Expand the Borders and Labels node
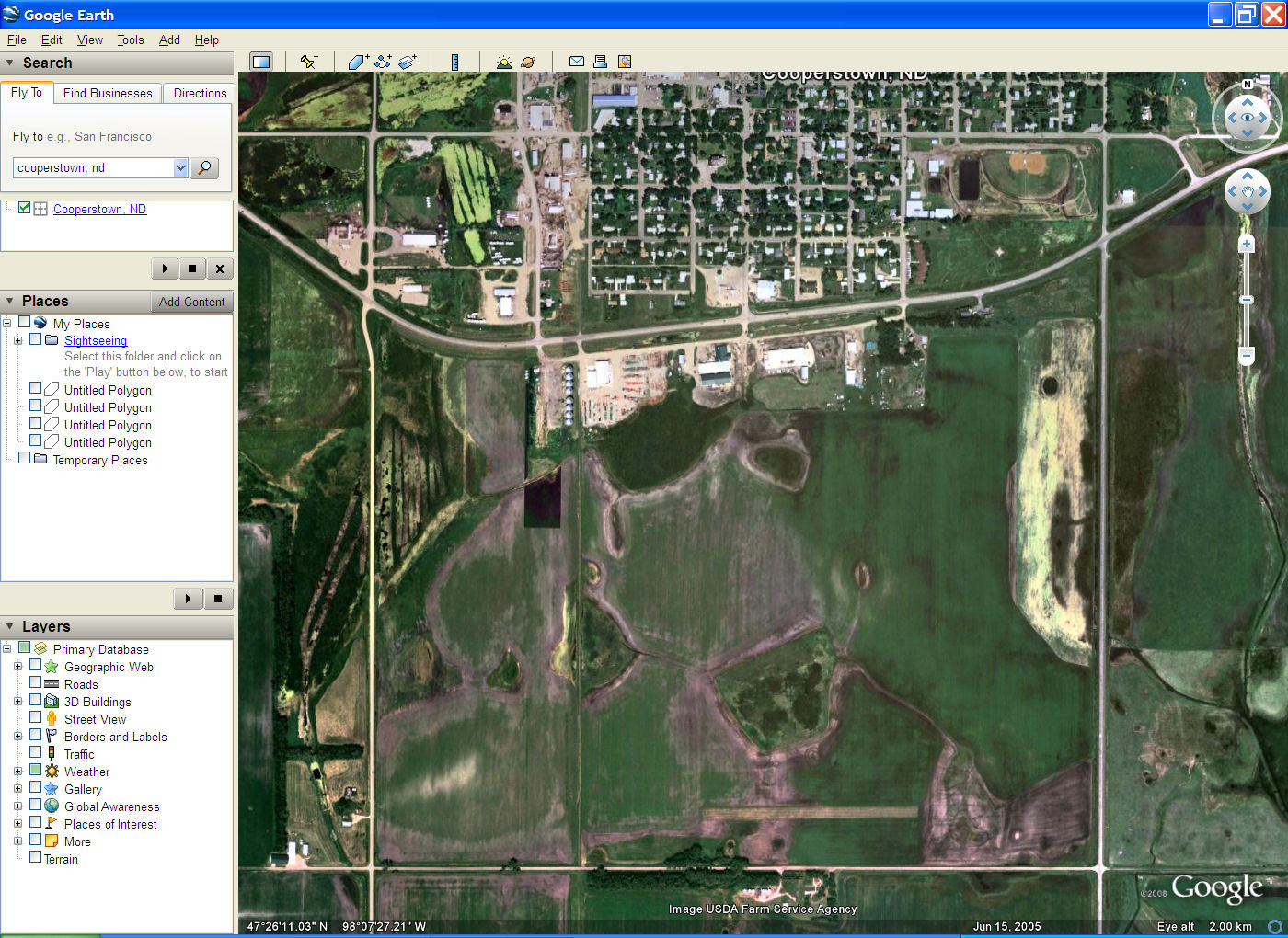This screenshot has height=938, width=1288. [x=17, y=737]
